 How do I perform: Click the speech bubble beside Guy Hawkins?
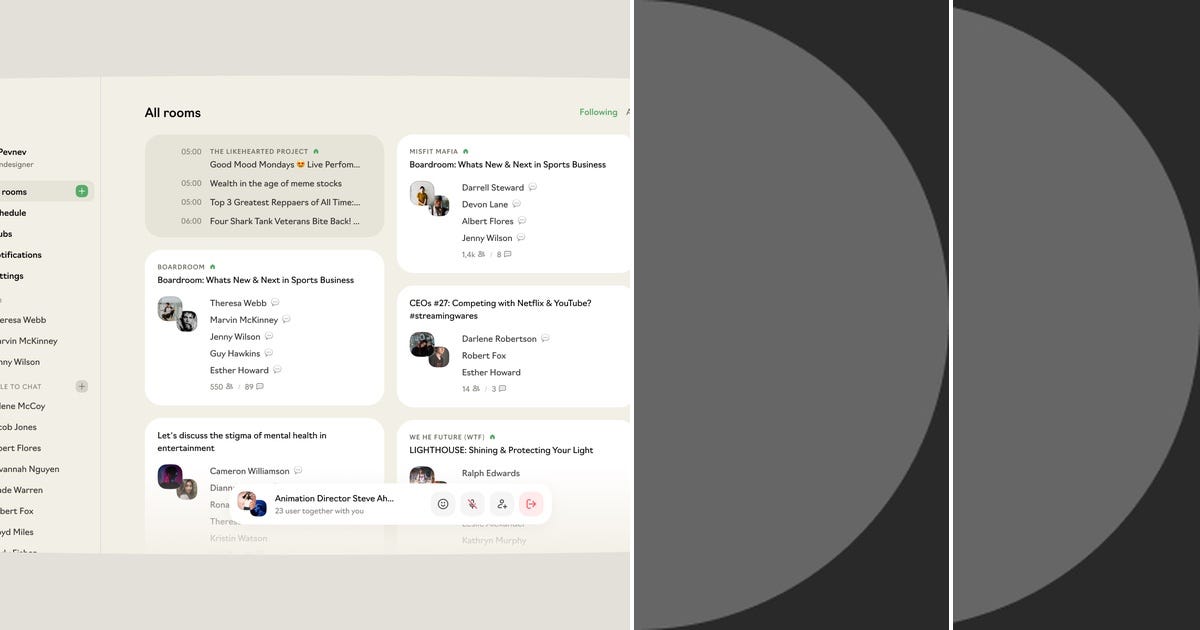coord(268,353)
